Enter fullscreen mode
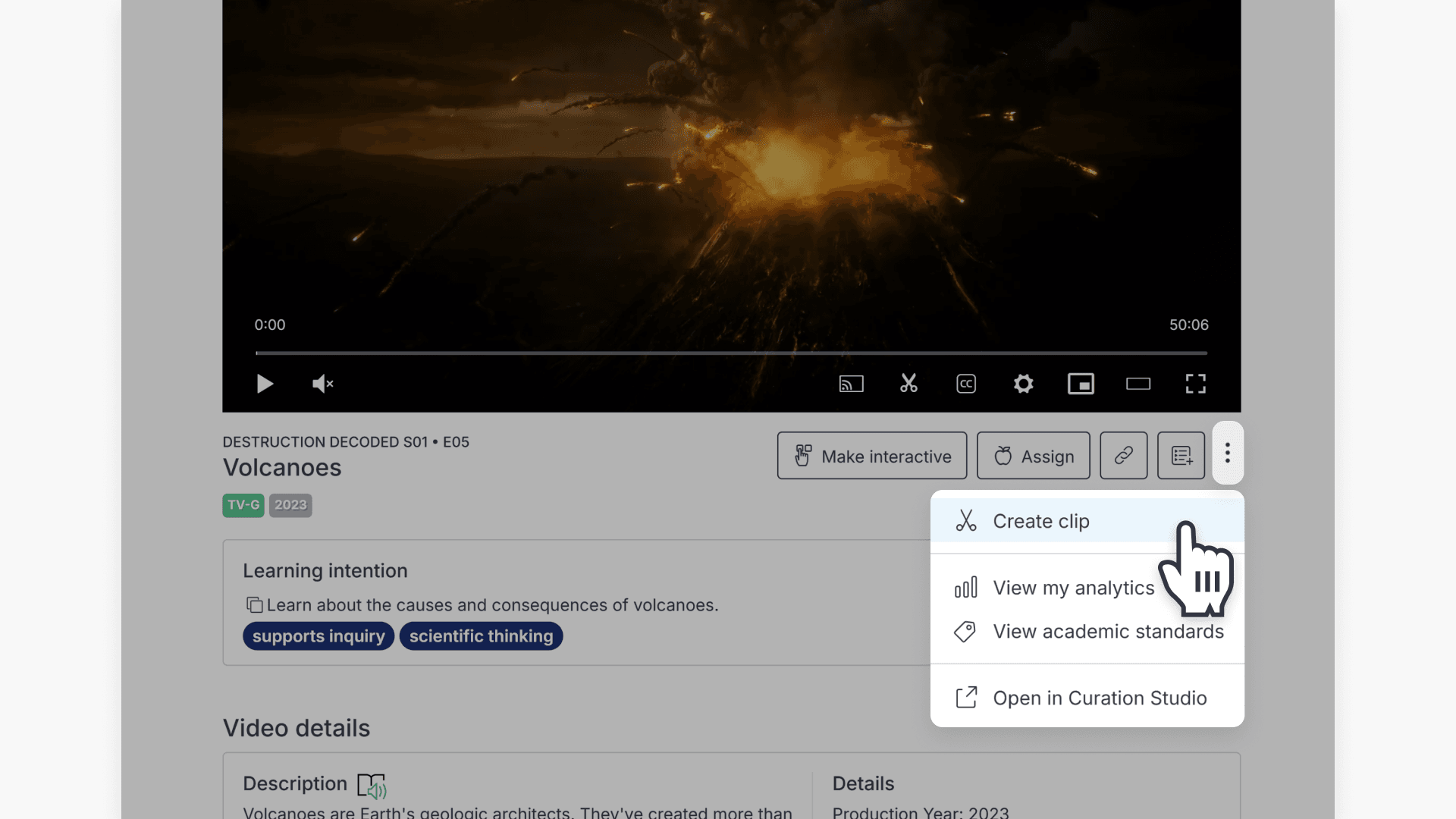This screenshot has width=1456, height=819. (1195, 384)
